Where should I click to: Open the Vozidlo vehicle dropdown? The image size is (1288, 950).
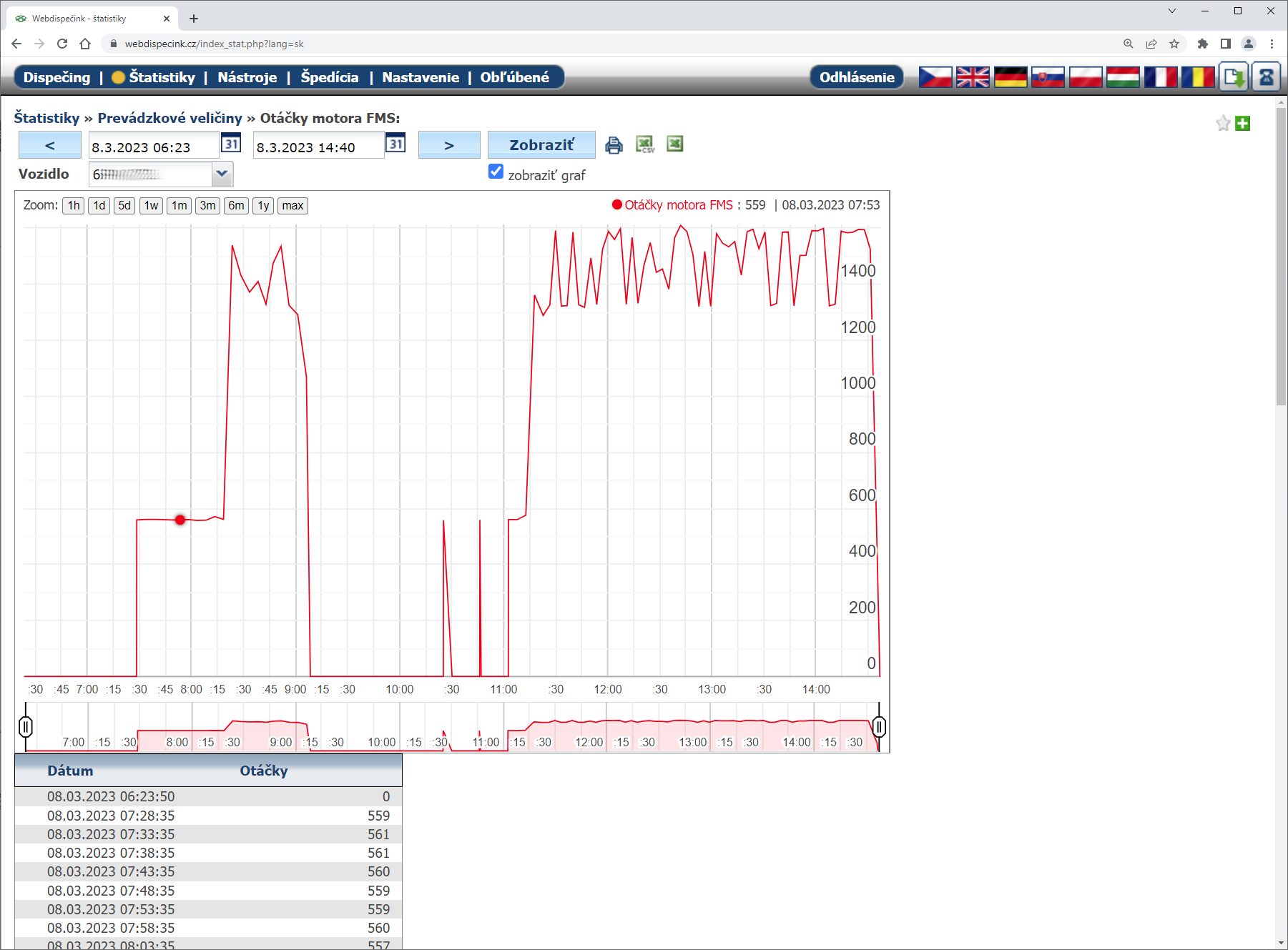(x=222, y=174)
